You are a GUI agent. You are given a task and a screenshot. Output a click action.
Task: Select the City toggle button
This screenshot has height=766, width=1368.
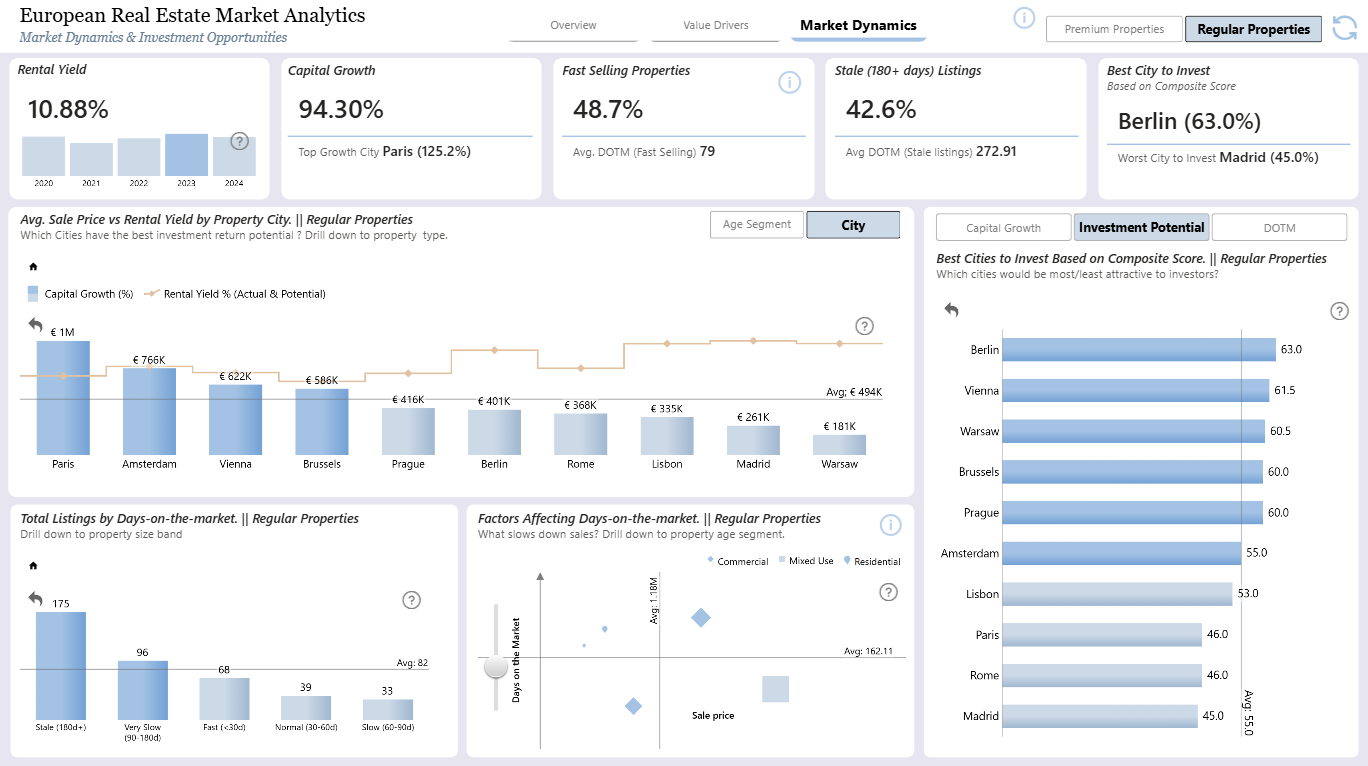tap(853, 225)
